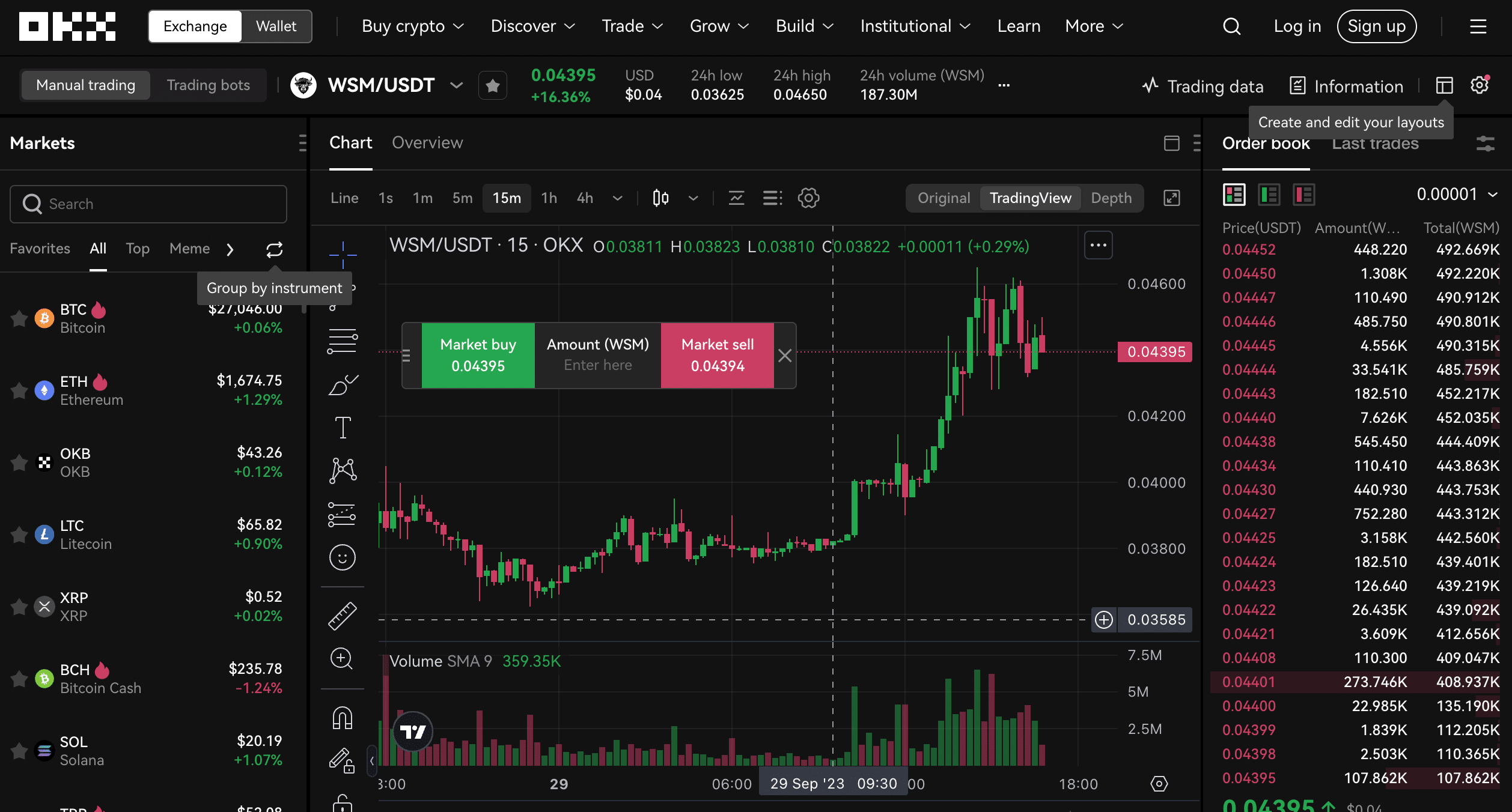
Task: Select the ETH Ethereum market row
Action: [148, 390]
